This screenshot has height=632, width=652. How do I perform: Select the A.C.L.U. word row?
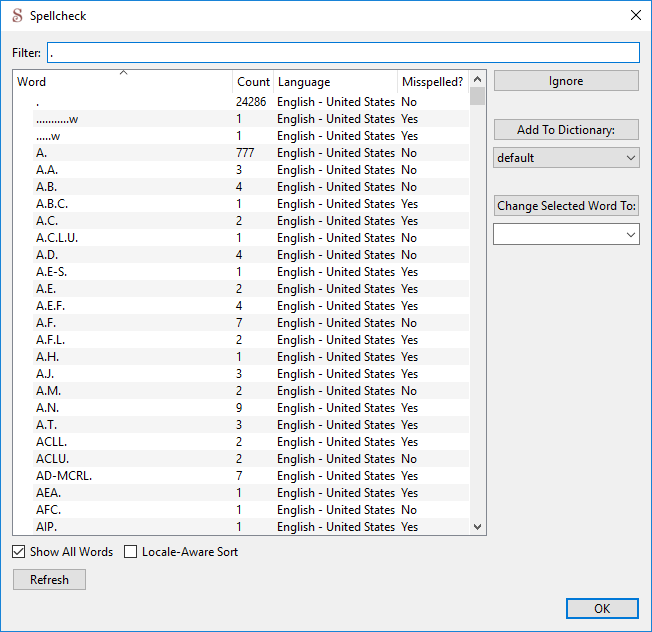pos(57,238)
